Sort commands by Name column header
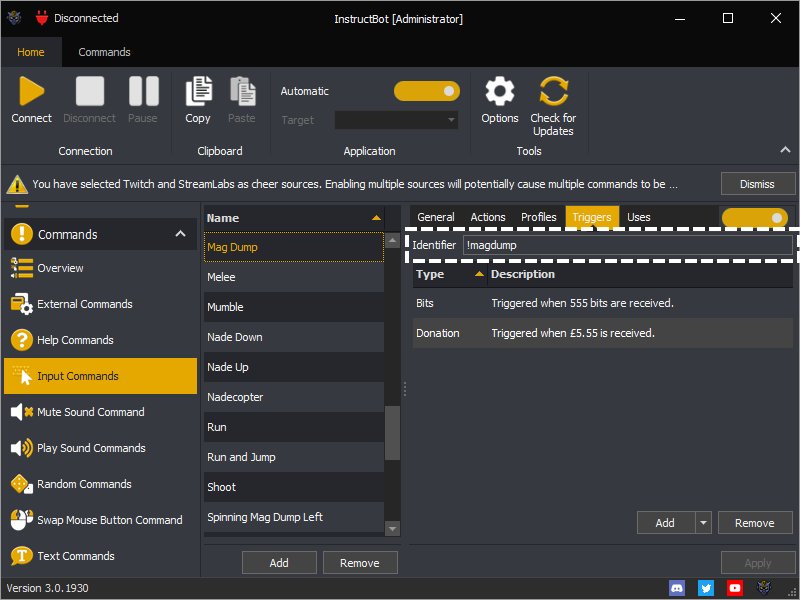801x600 pixels. tap(294, 218)
